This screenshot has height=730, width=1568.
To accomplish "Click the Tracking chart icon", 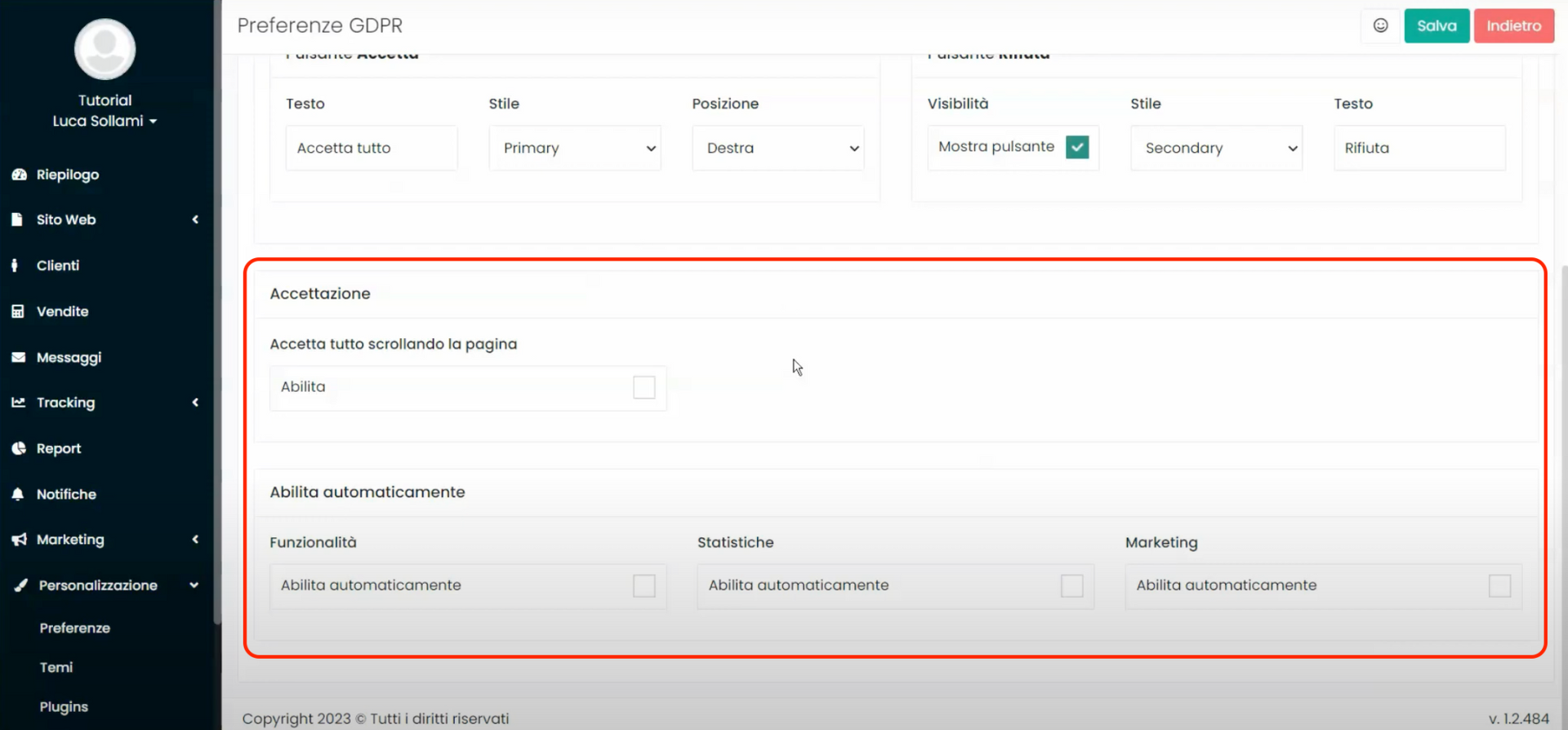I will pos(19,403).
